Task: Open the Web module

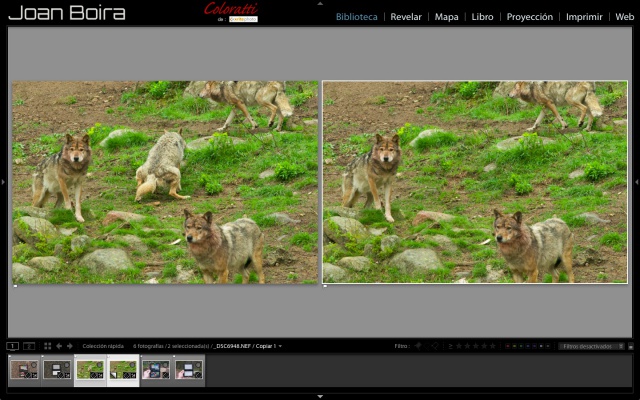Action: pos(624,17)
